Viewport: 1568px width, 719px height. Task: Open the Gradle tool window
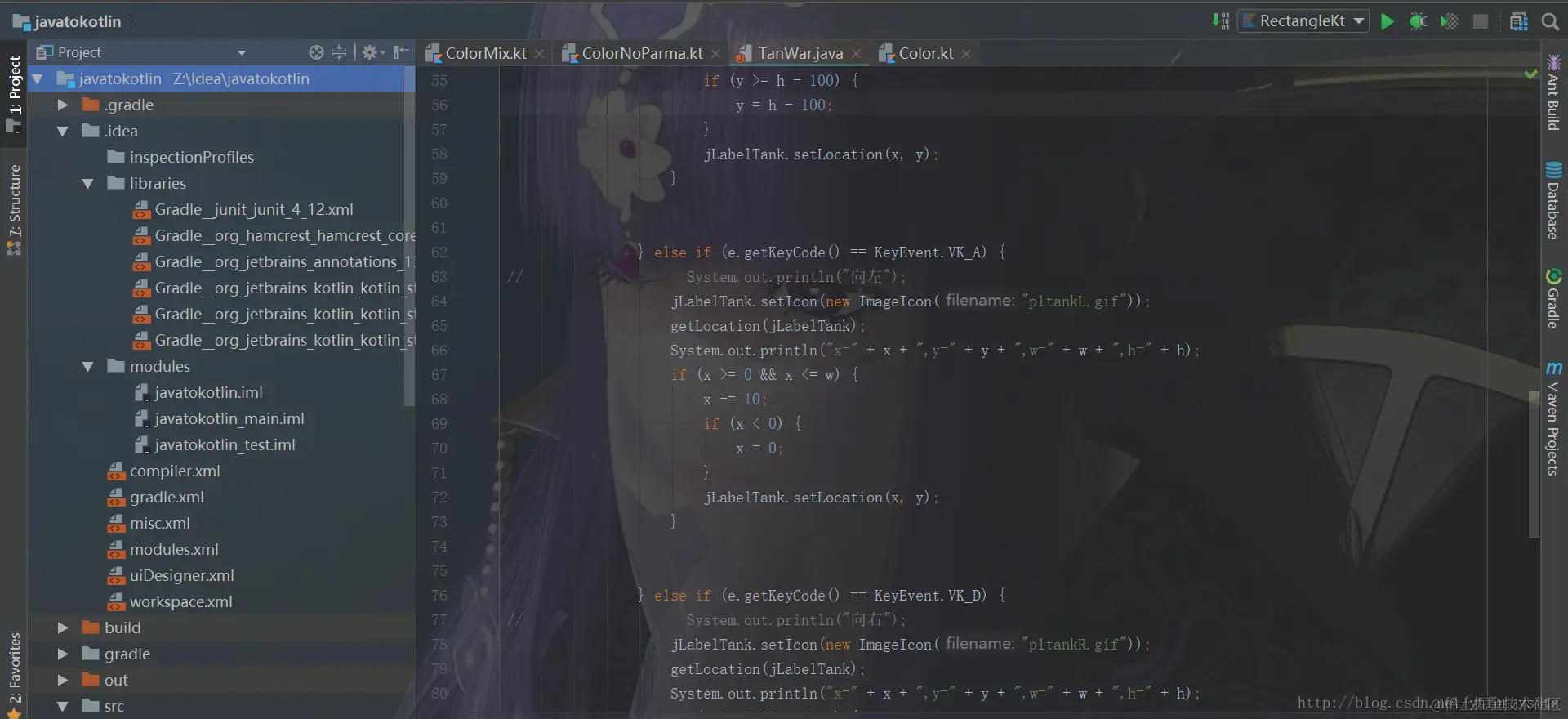(1553, 298)
